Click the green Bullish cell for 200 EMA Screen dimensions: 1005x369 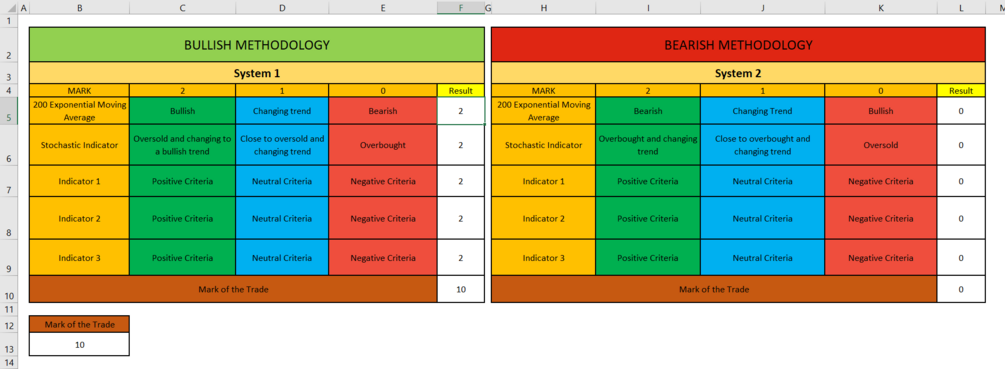coord(183,111)
